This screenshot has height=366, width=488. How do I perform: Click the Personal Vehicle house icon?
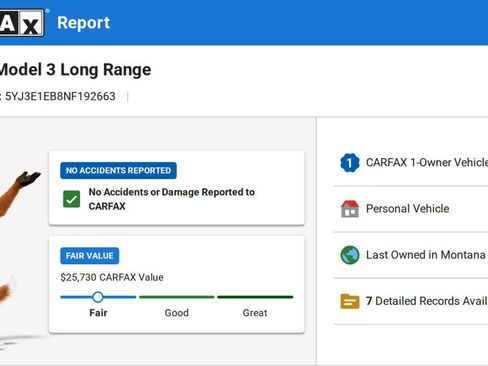350,209
